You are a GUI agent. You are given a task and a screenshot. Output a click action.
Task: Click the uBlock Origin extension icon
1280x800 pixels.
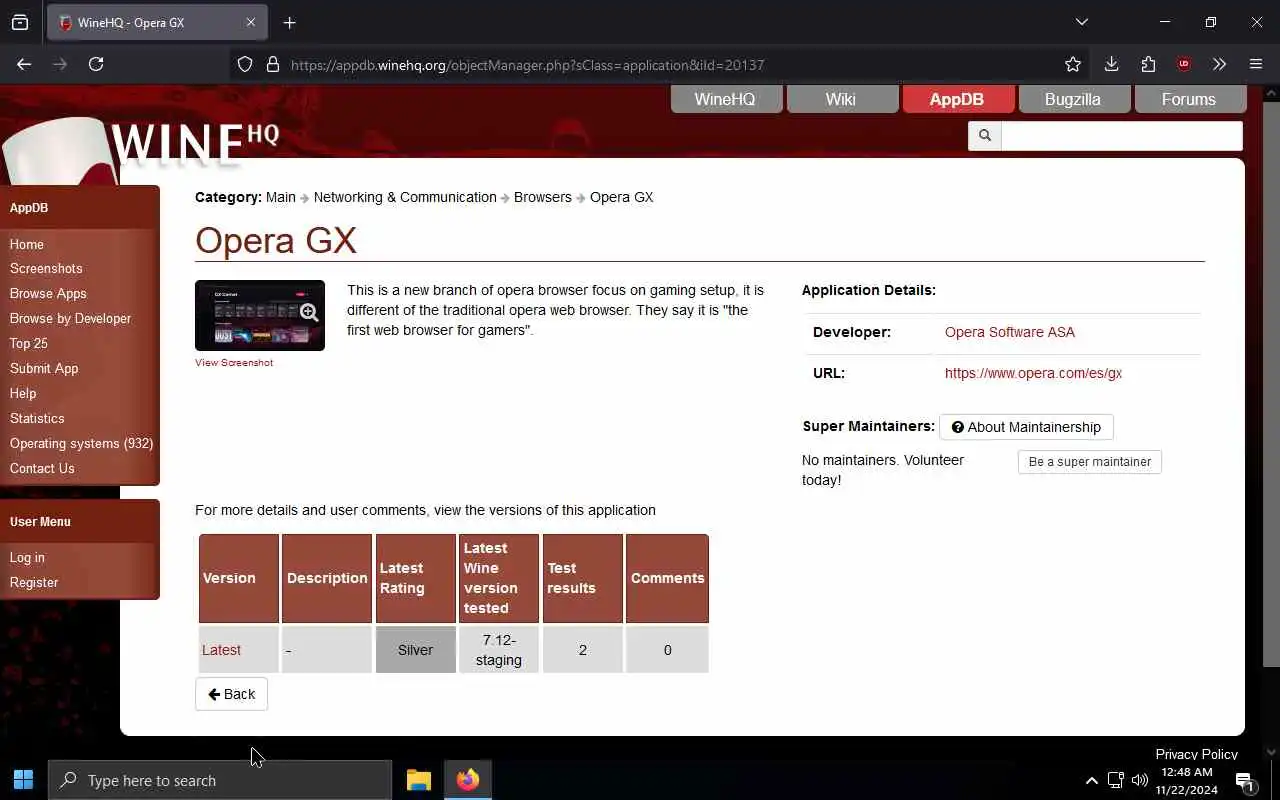click(1184, 64)
